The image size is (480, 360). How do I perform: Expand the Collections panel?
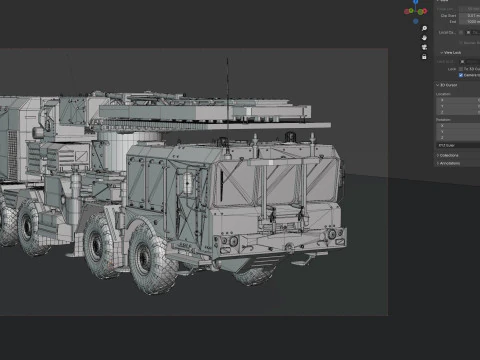(x=448, y=155)
